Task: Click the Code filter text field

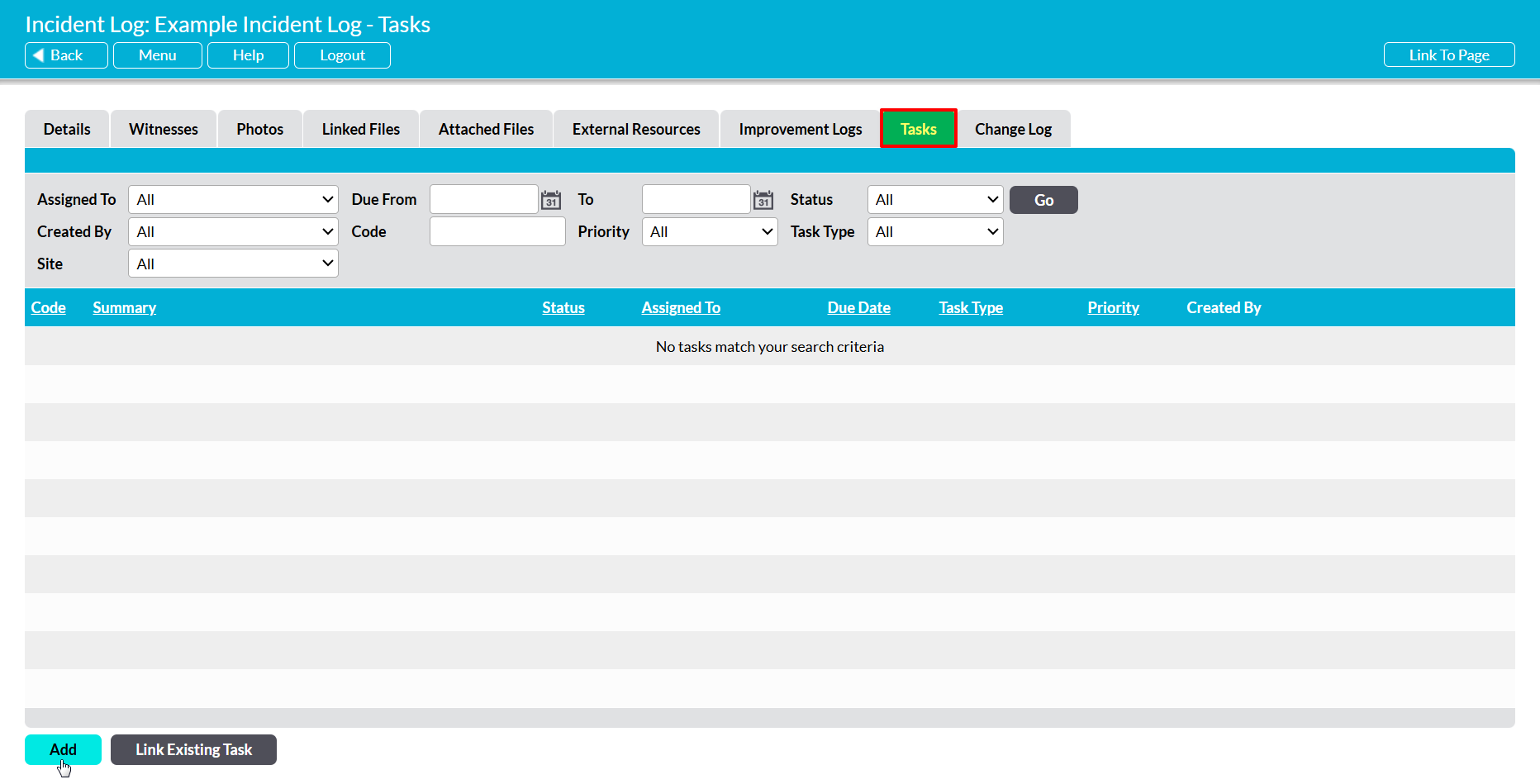Action: pyautogui.click(x=497, y=232)
